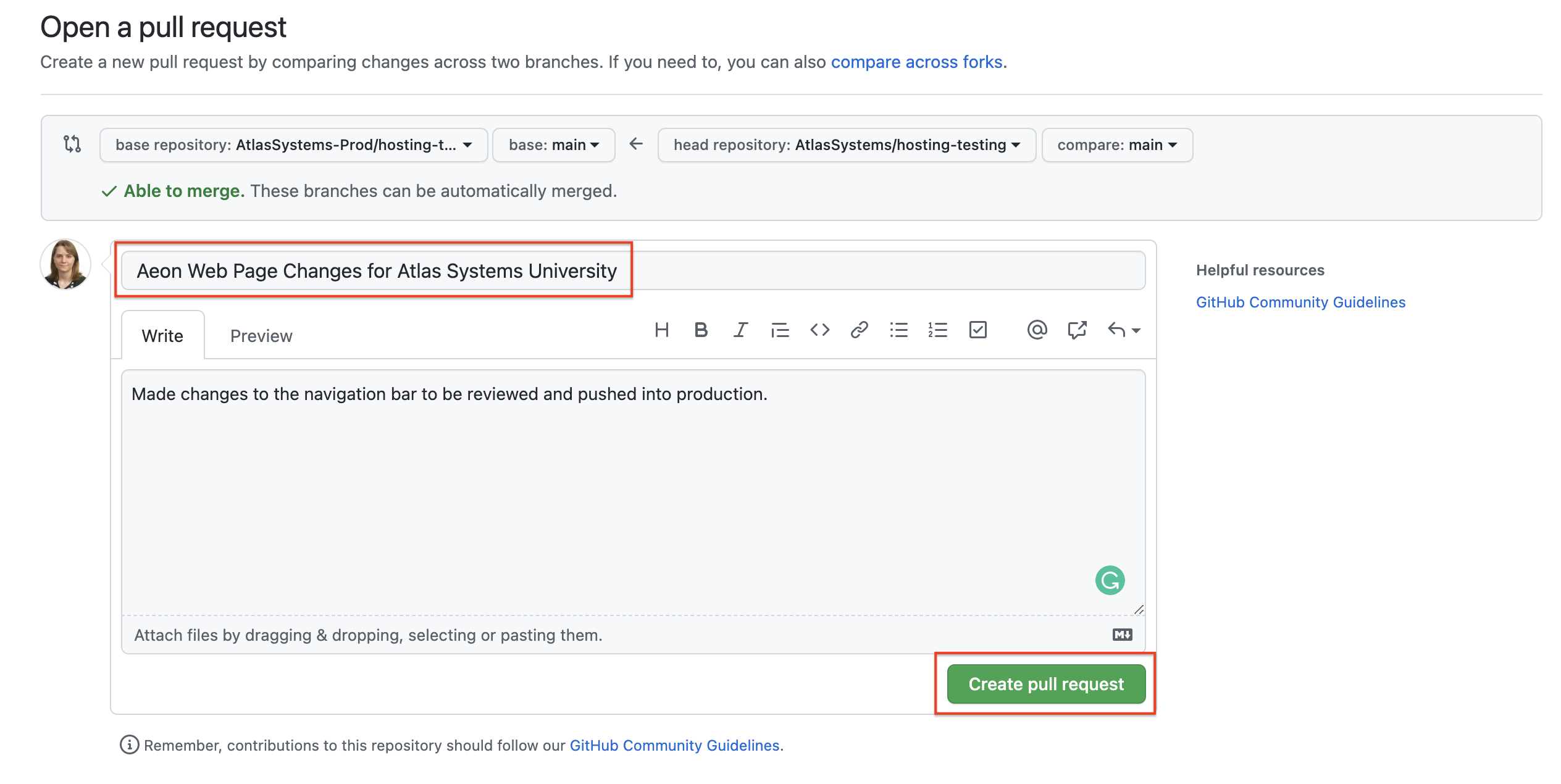Open the compare across forks link
Image resolution: width=1561 pixels, height=784 pixels.
click(x=916, y=62)
